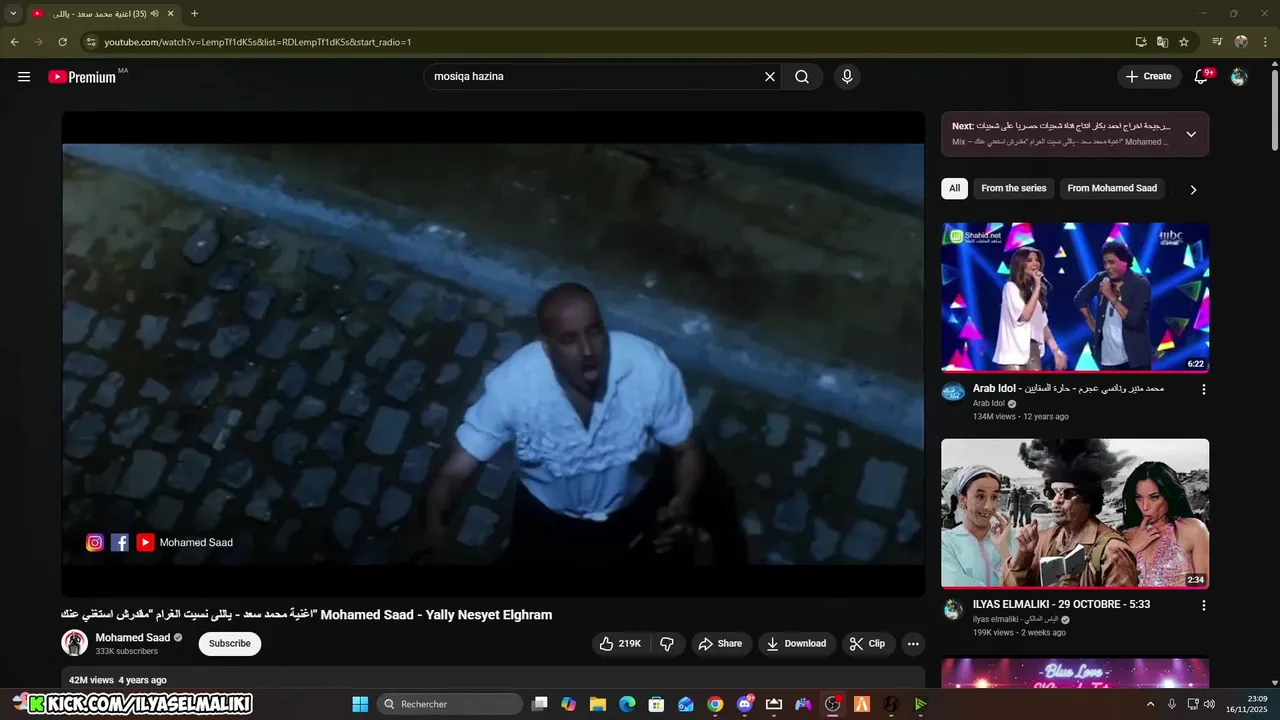Screen dimensions: 1280x720
Task: Open Mohamed Saad channel name link
Action: click(133, 638)
